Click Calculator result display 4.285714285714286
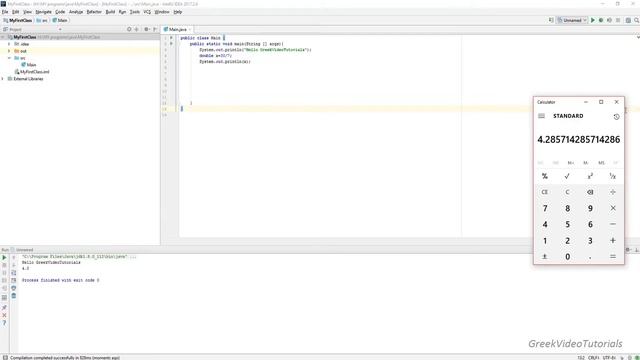The image size is (640, 360). coord(578,140)
